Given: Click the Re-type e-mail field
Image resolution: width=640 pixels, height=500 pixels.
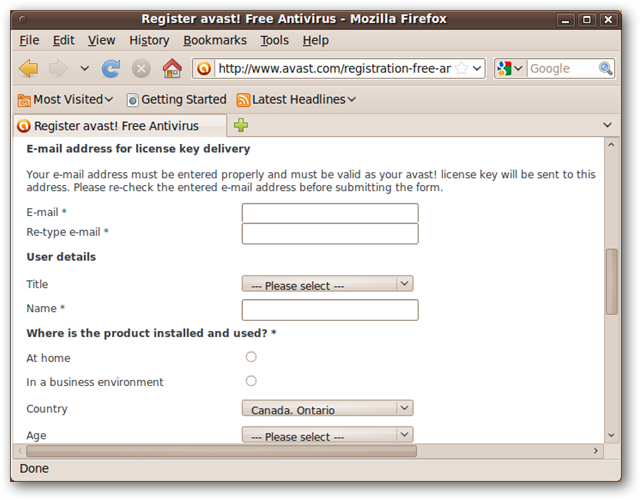Looking at the screenshot, I should point(330,233).
